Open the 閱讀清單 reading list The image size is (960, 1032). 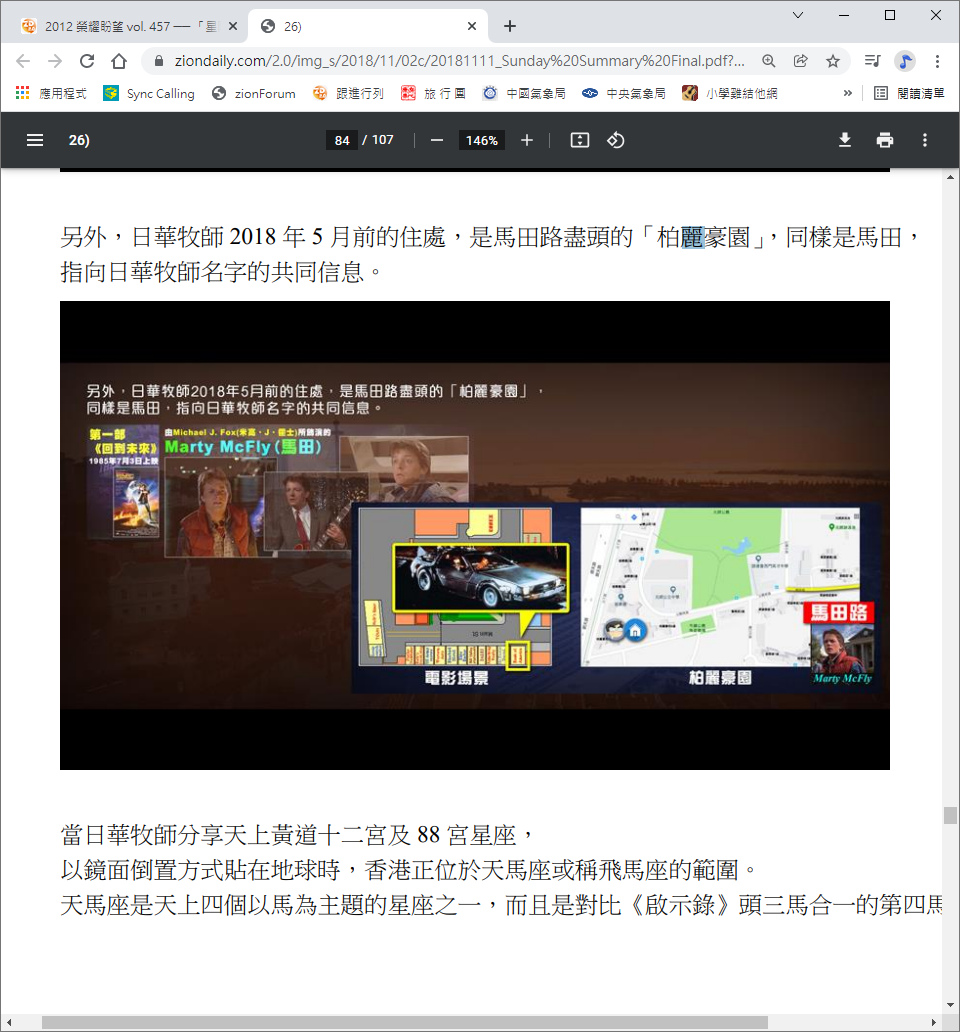[x=909, y=93]
